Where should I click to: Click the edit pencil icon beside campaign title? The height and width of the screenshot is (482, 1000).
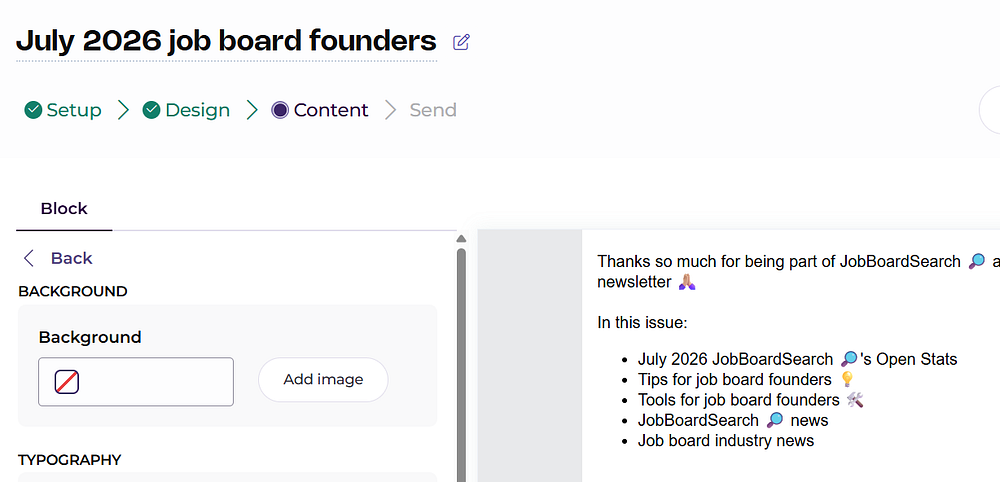coord(461,43)
